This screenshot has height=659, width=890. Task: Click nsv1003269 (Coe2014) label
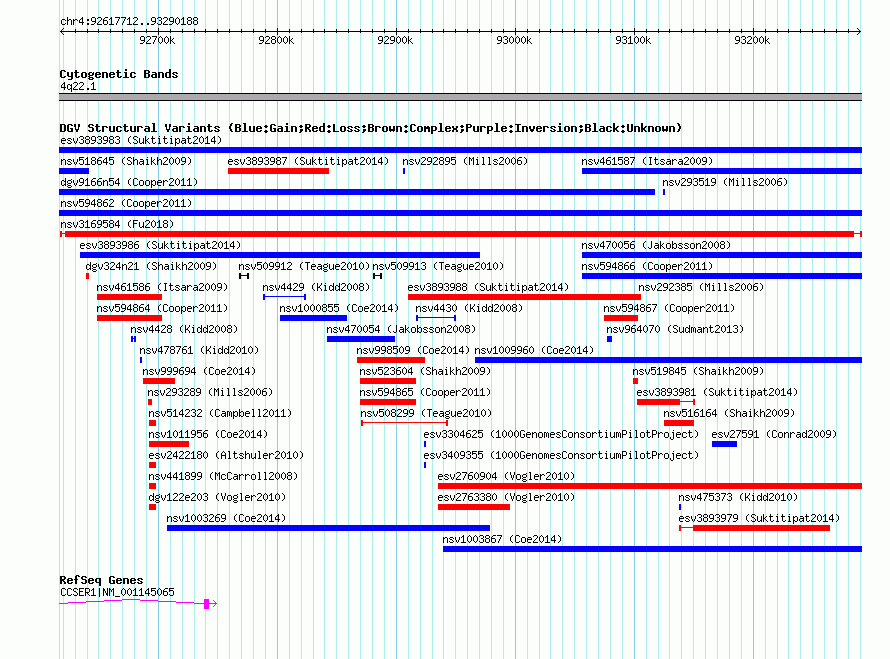(x=226, y=518)
